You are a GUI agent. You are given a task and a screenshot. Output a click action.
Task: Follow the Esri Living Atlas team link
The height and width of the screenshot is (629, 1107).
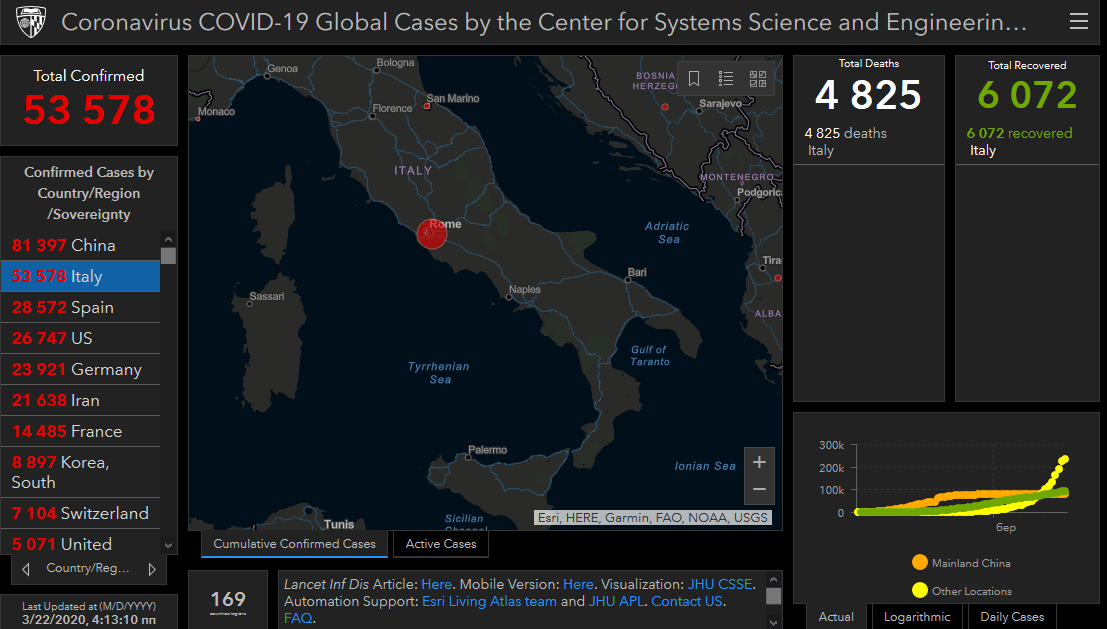coord(489,601)
